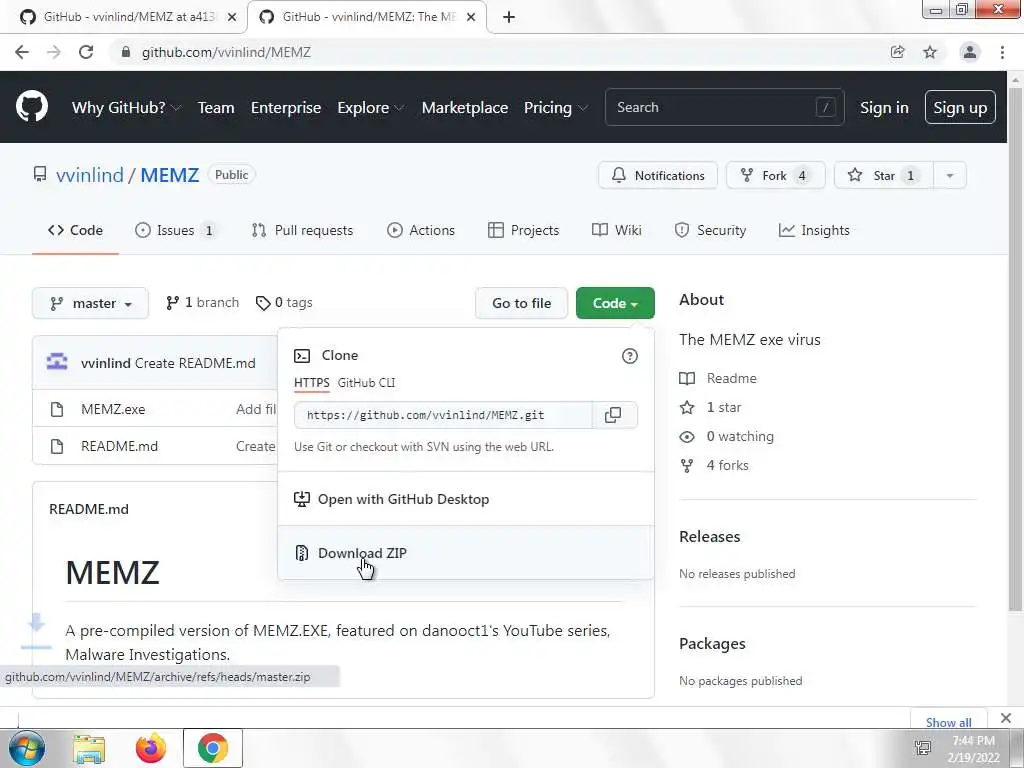1024x768 pixels.
Task: Click the address bar URL
Action: pyautogui.click(x=226, y=52)
